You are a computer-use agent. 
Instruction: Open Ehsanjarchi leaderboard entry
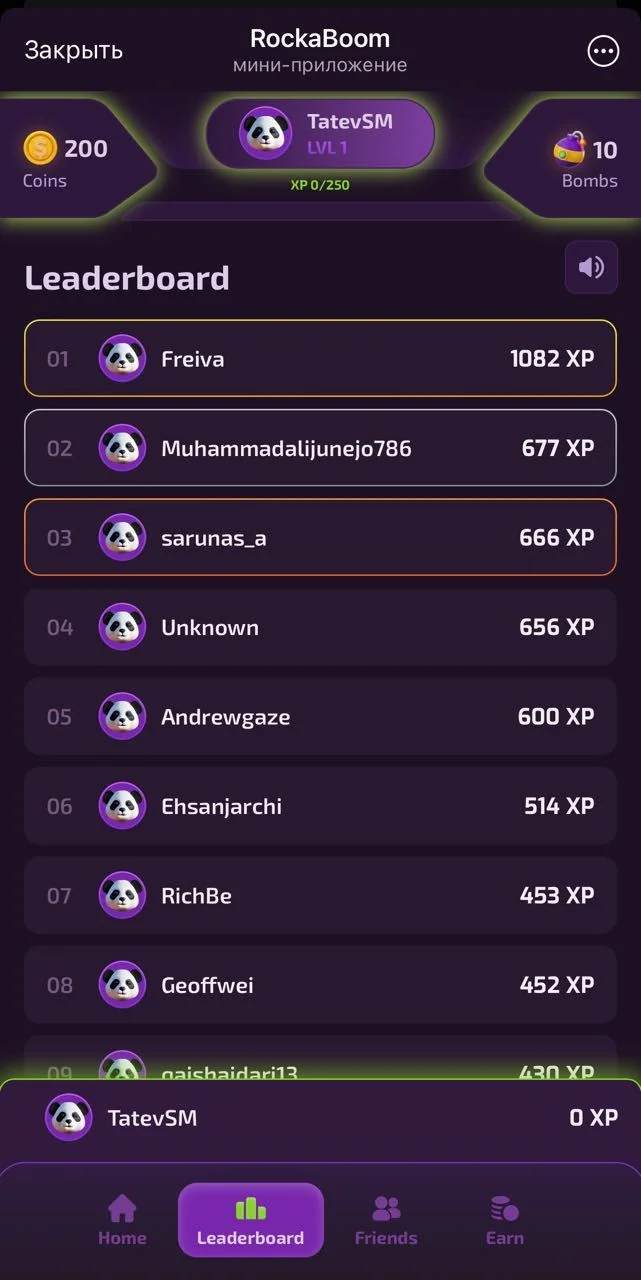[320, 806]
